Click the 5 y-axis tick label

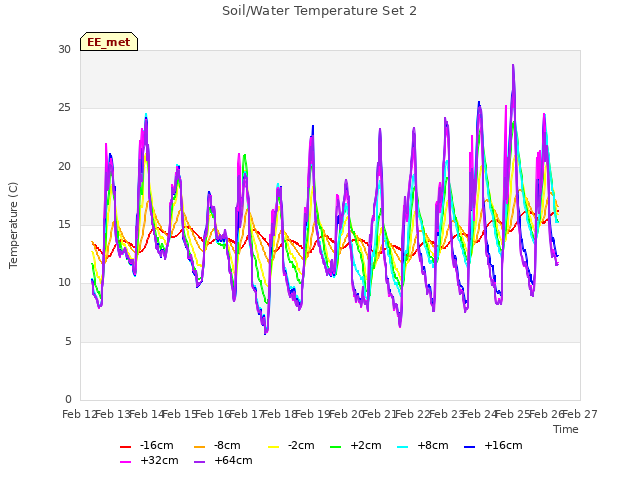[x=68, y=341]
